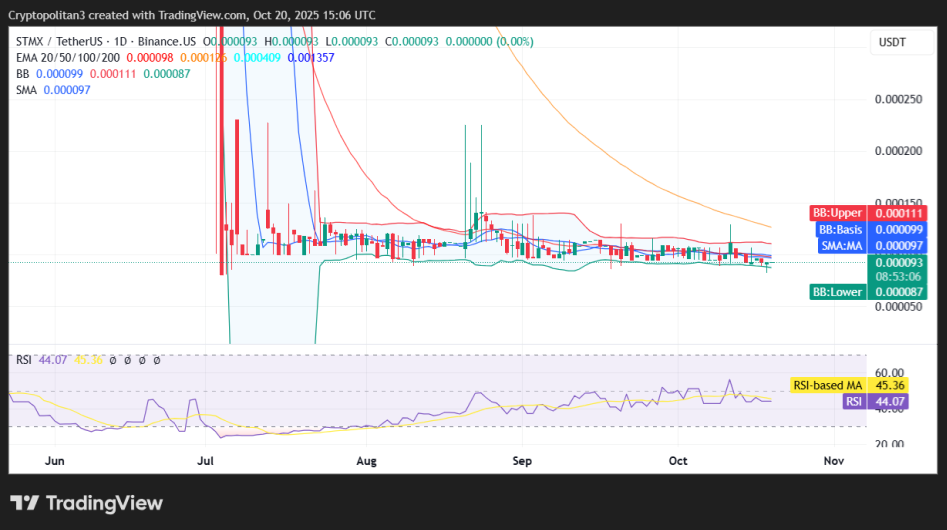
Task: Select the BB indicator legend label
Action: pos(22,73)
